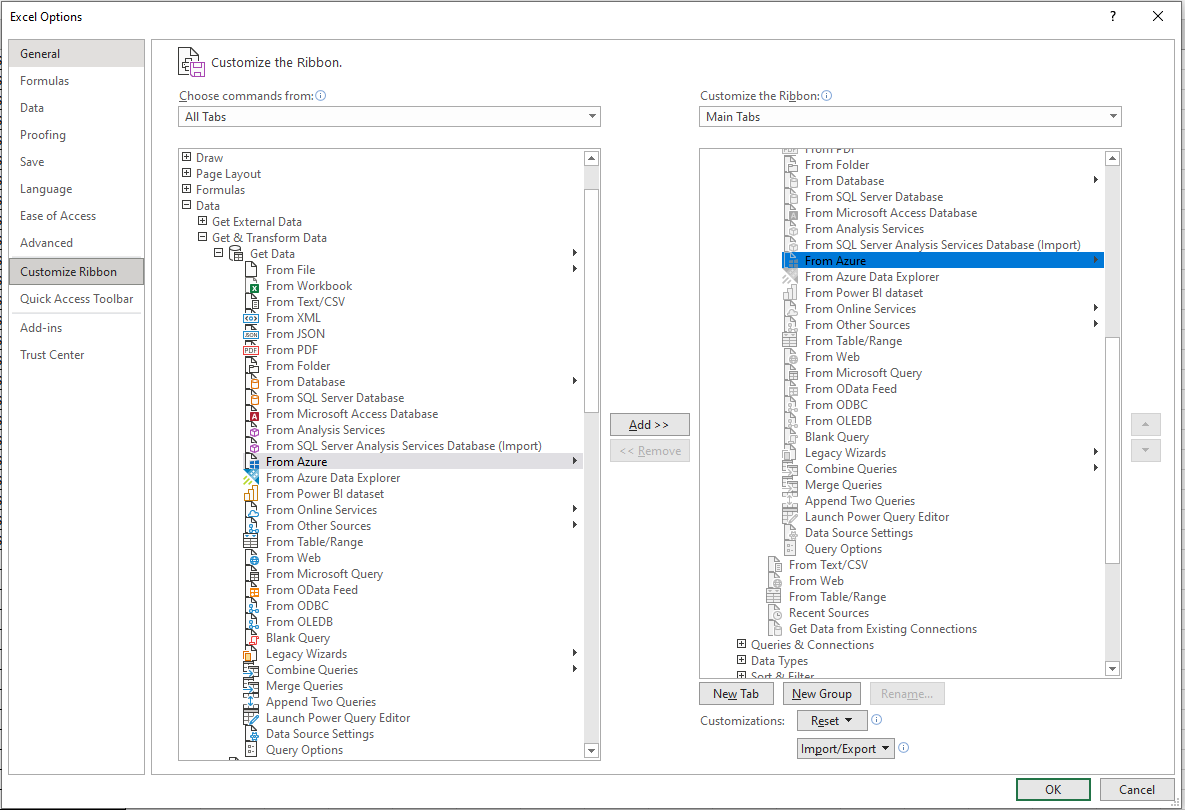Select Legacy Wizards in left commands list

click(x=413, y=654)
